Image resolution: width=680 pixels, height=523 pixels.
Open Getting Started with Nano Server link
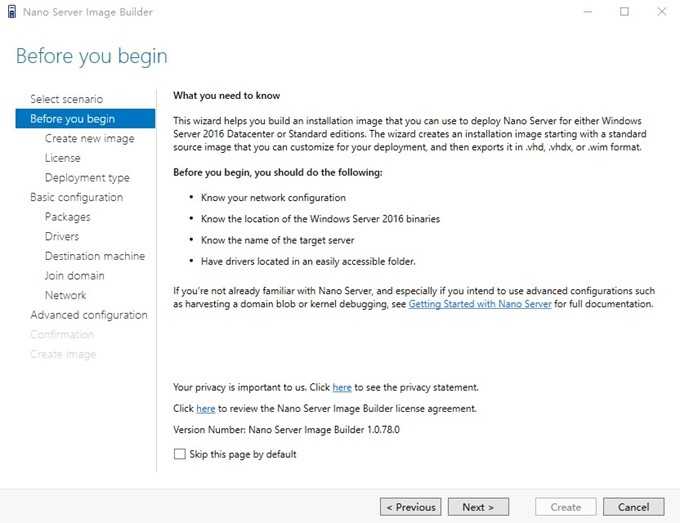(480, 304)
